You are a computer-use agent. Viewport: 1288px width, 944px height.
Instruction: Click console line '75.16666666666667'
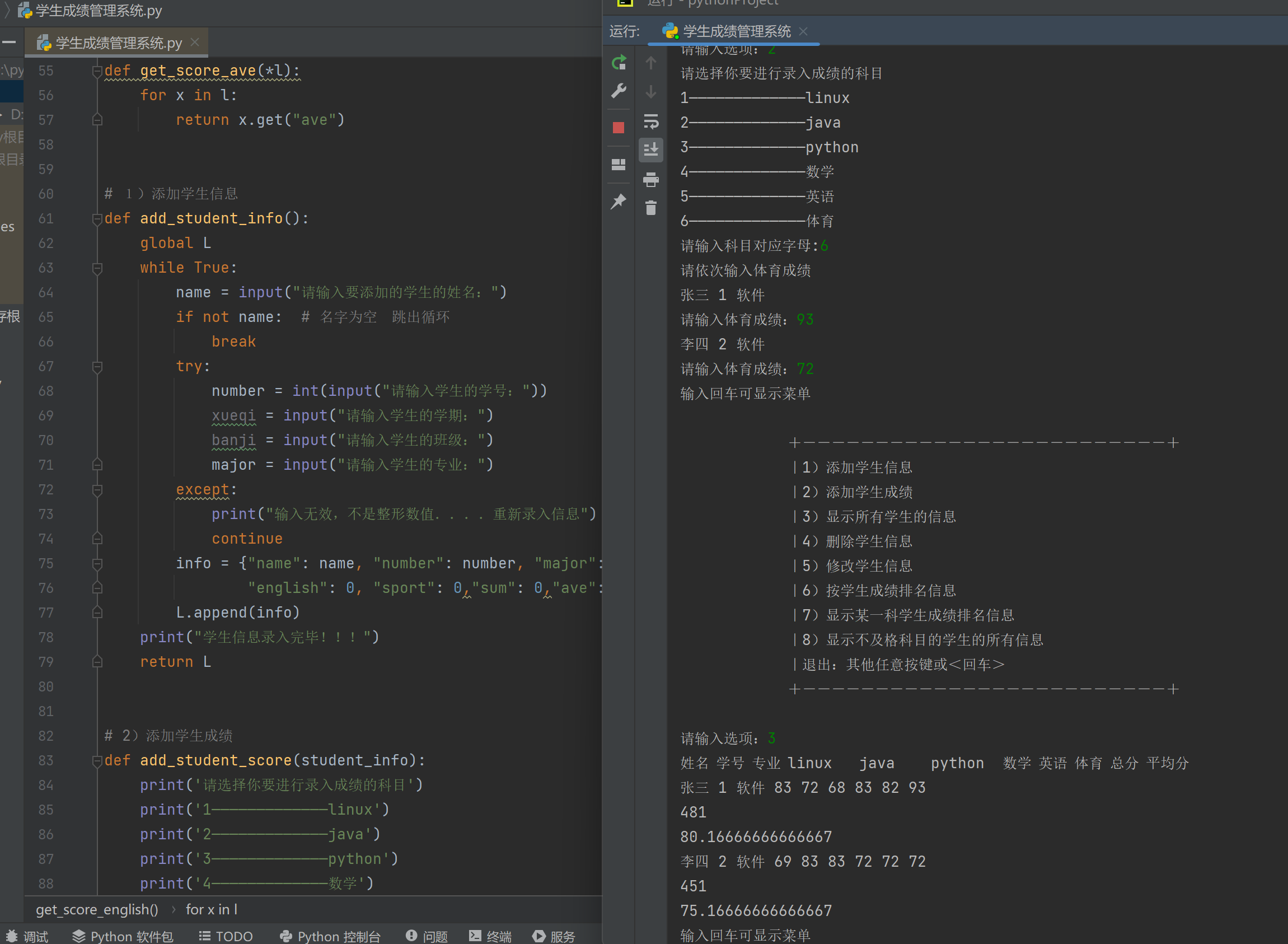tap(756, 911)
